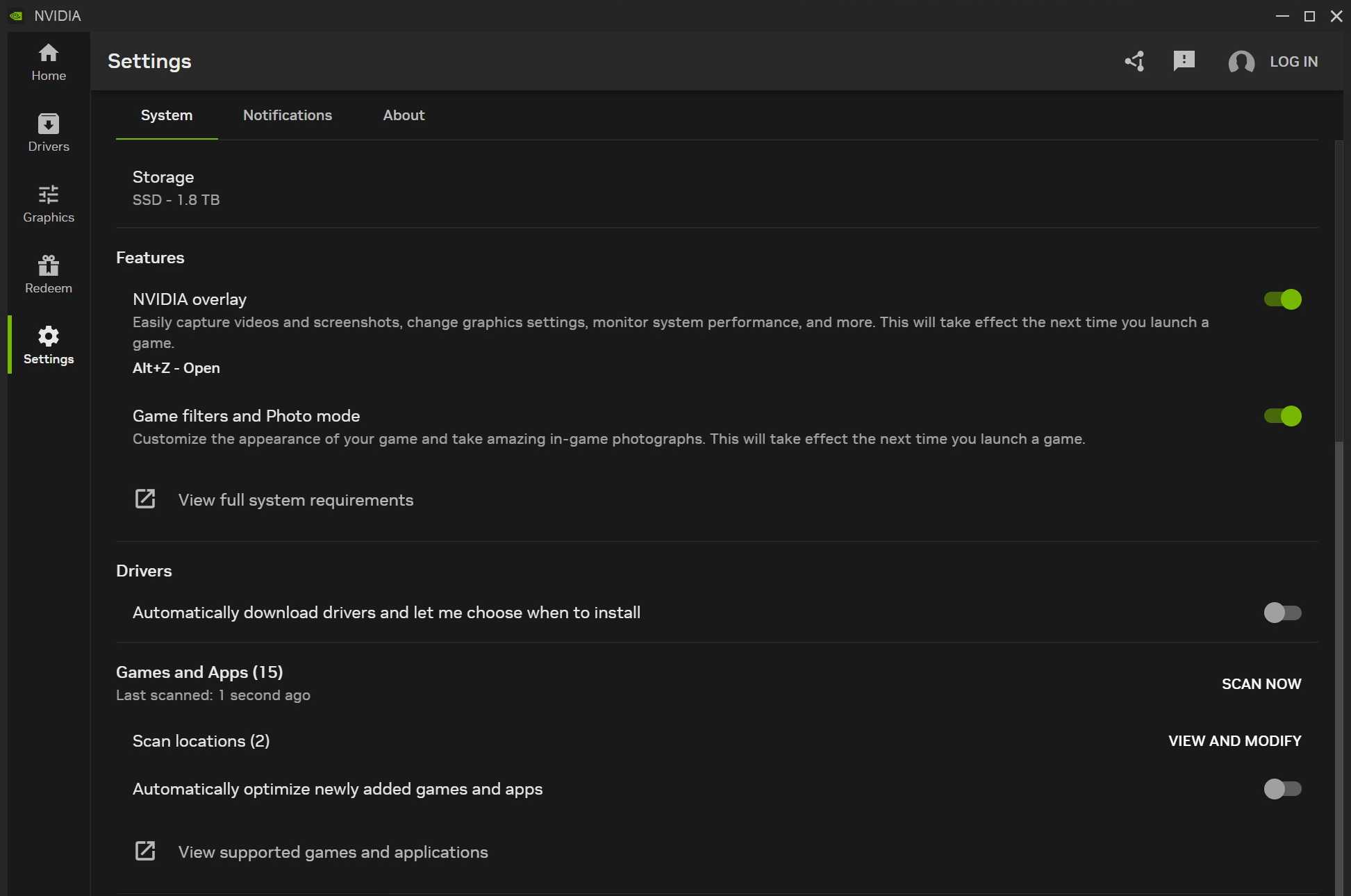Switch to the Notifications tab

(x=288, y=115)
